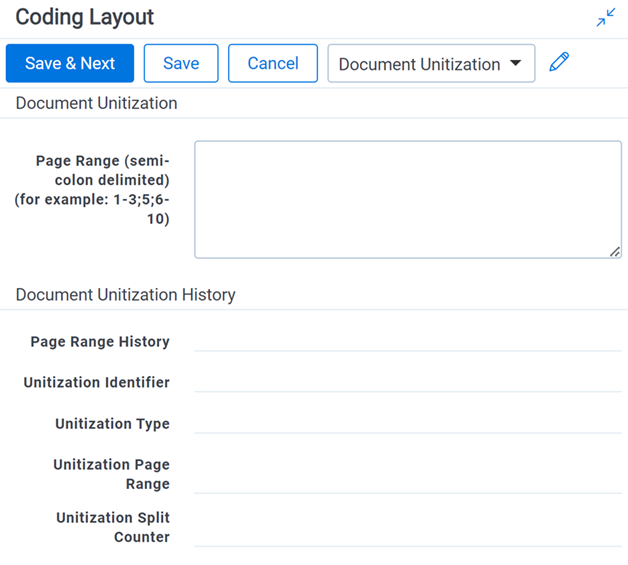The width and height of the screenshot is (628, 565).
Task: Click the text area resize handle
Action: pos(615,252)
